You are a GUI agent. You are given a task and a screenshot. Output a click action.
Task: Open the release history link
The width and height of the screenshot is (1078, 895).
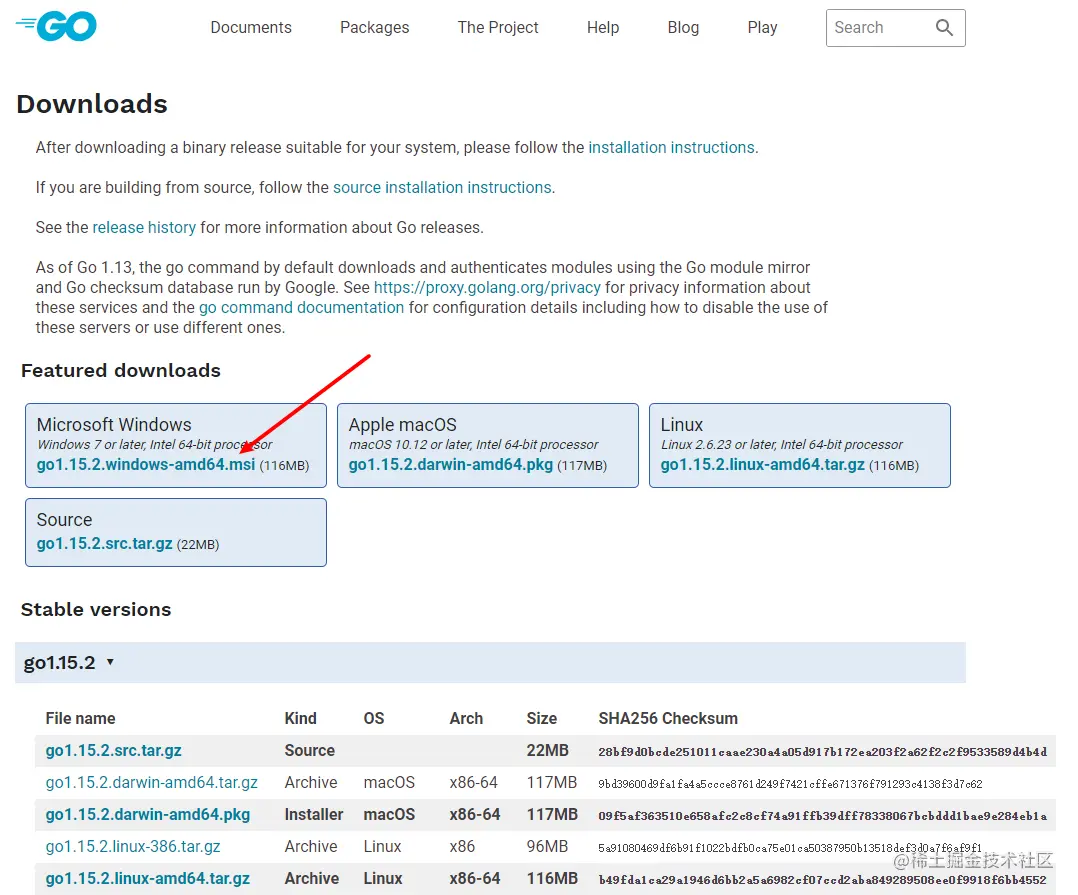[x=144, y=228]
